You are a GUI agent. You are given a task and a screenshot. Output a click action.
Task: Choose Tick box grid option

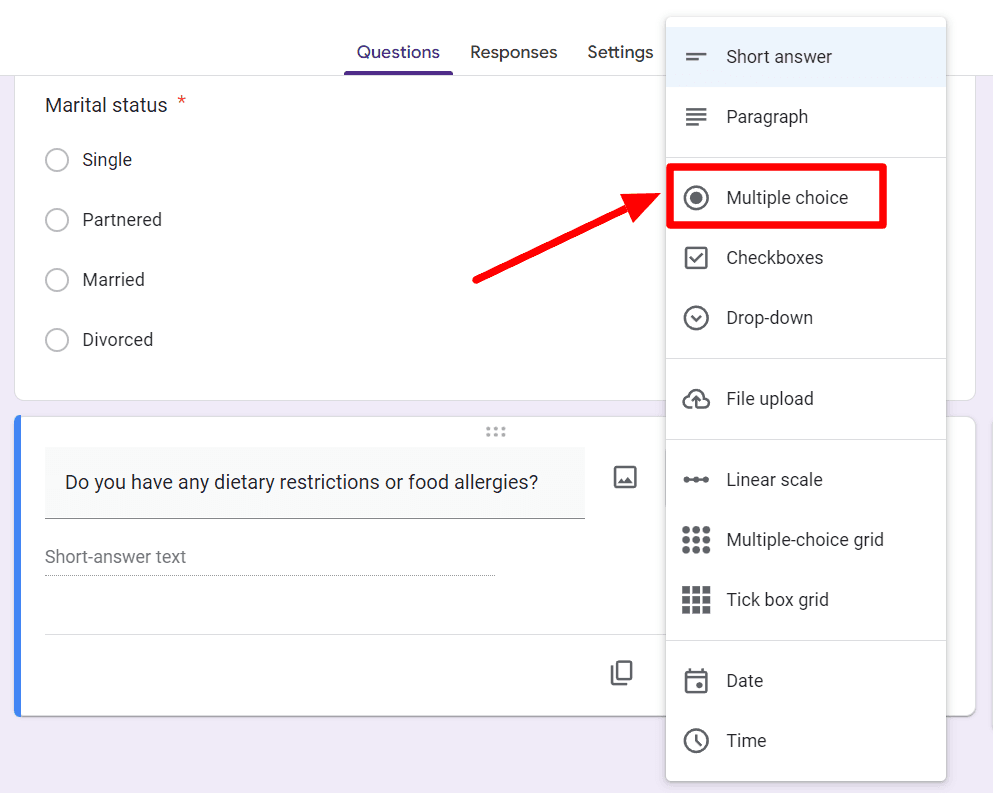point(806,600)
